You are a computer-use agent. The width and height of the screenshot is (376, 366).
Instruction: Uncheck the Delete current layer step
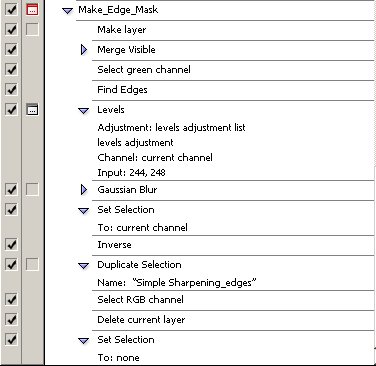point(11,320)
